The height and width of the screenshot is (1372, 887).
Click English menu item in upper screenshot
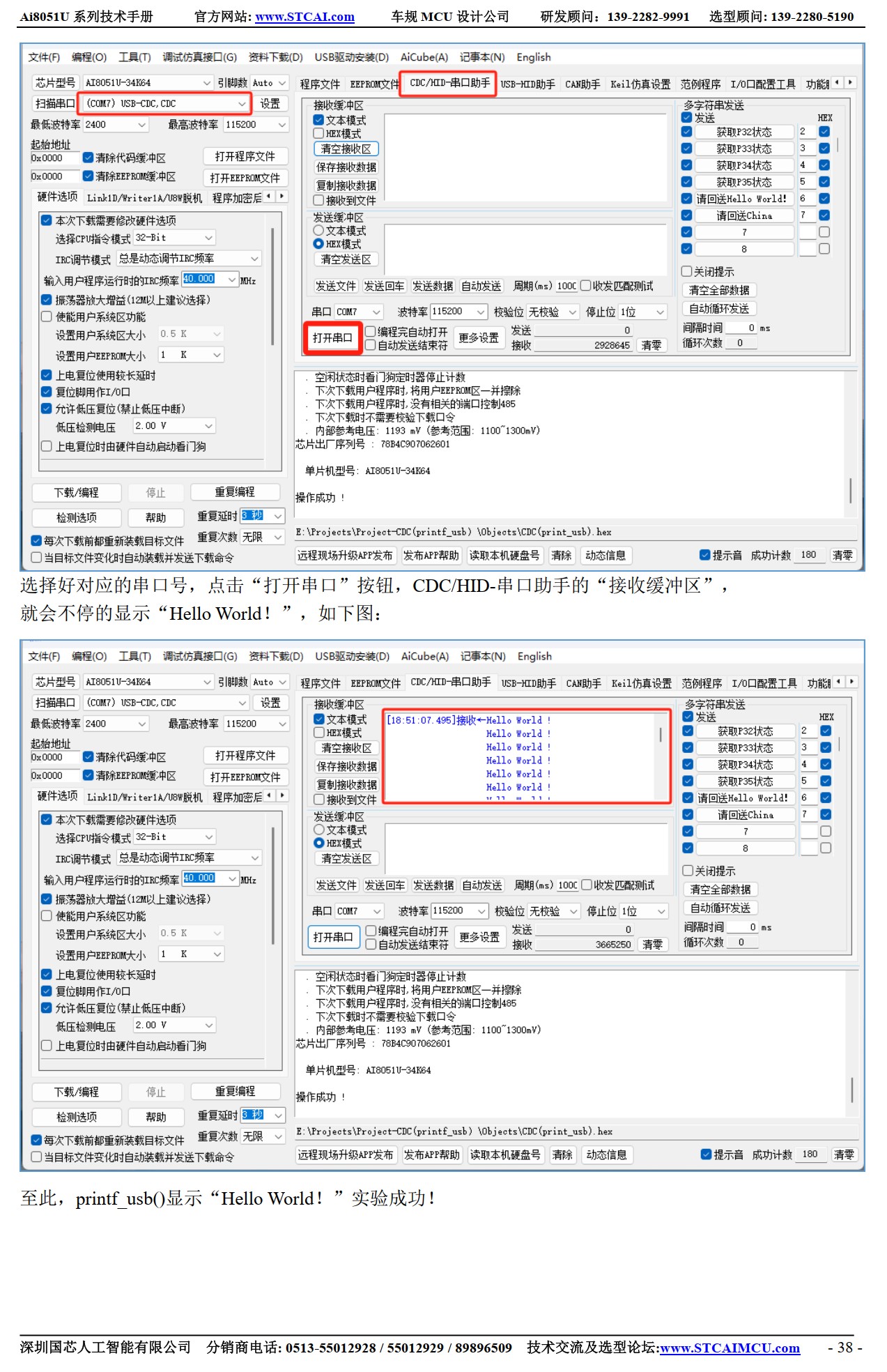(x=534, y=57)
